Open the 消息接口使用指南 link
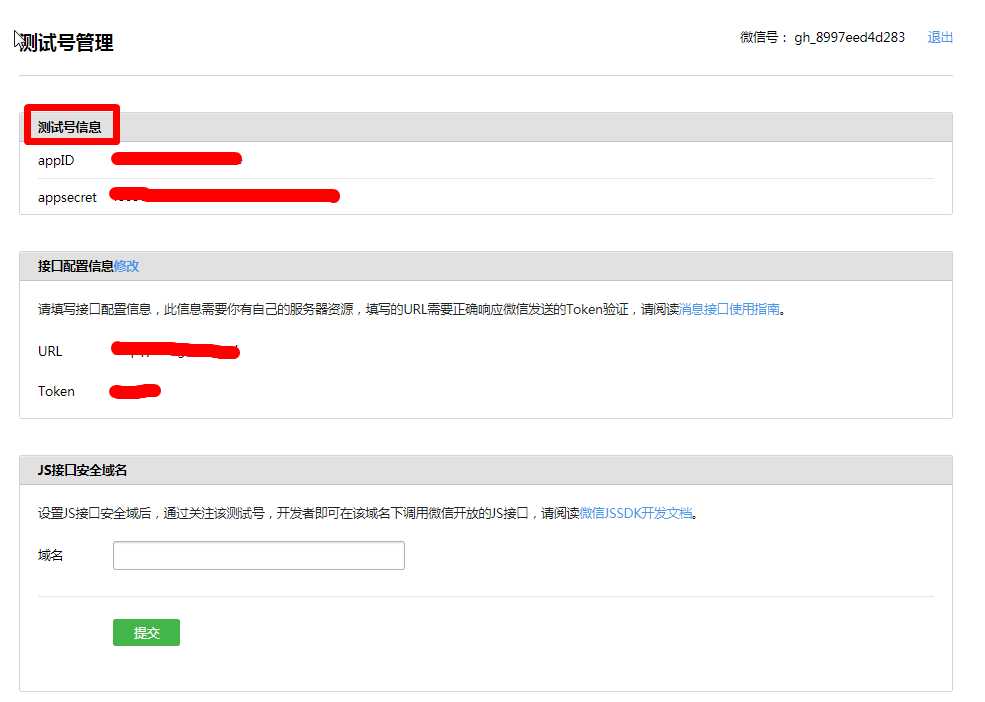The width and height of the screenshot is (985, 702). tap(729, 309)
